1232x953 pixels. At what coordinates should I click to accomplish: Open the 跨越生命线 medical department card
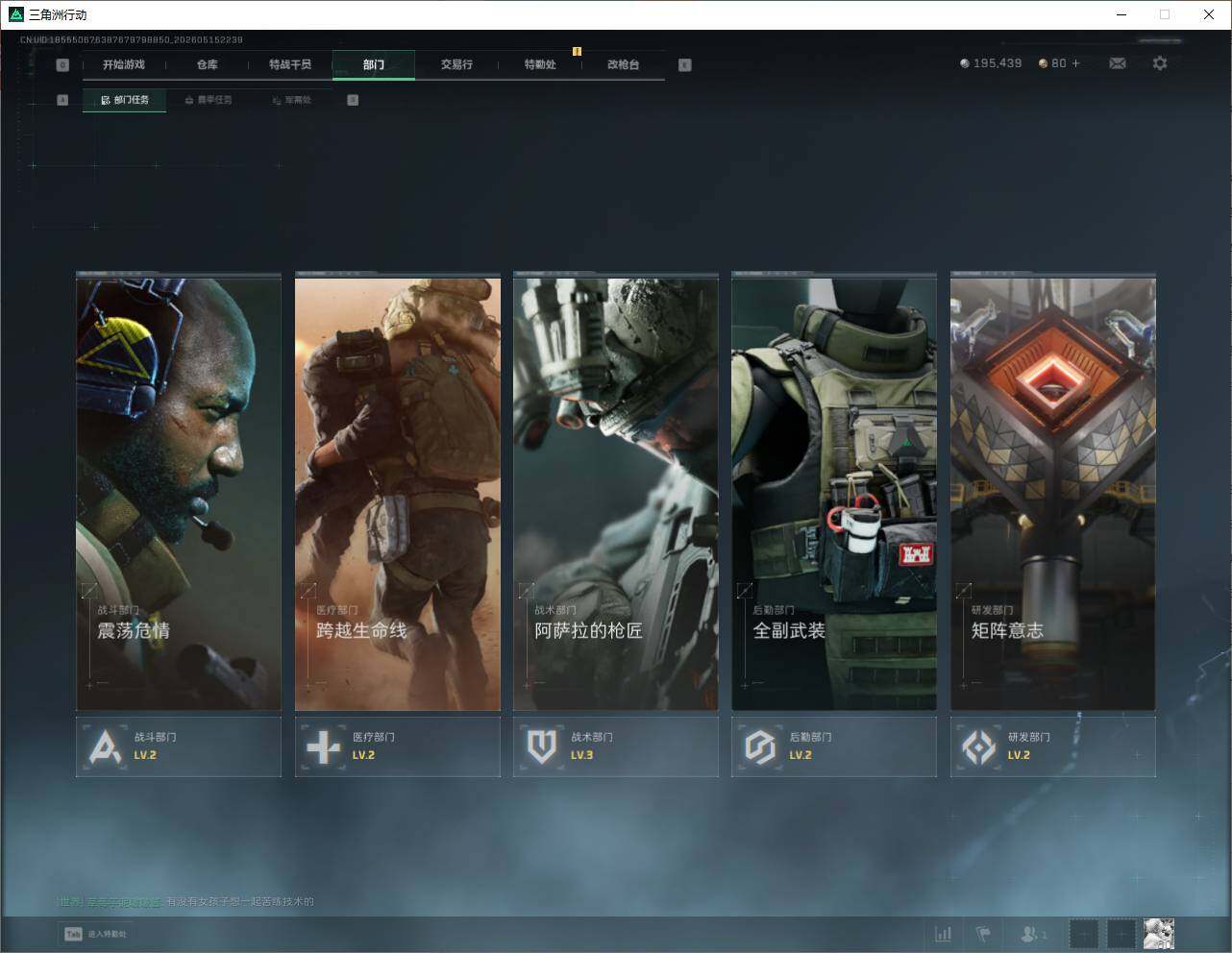tap(398, 493)
